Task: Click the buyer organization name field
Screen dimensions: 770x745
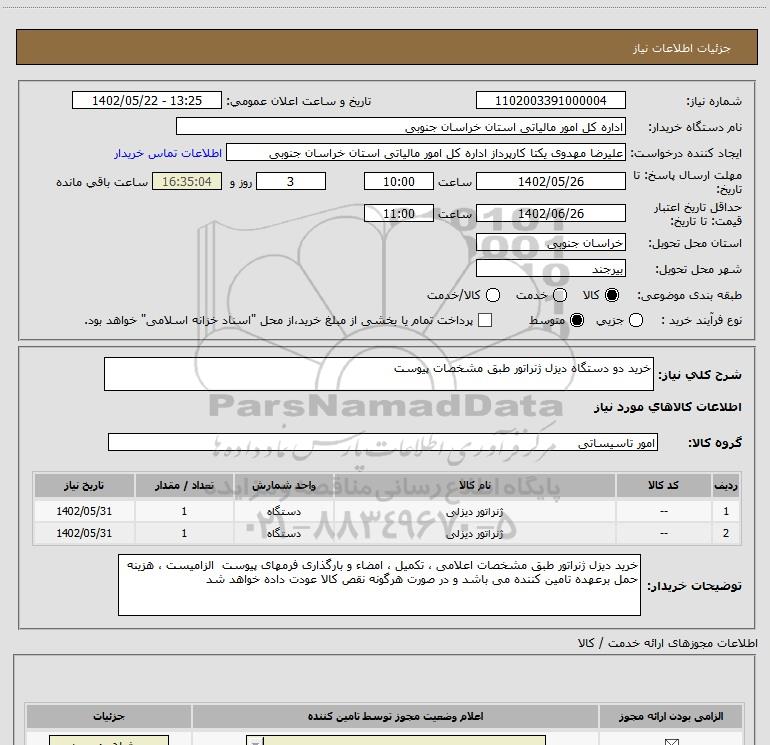Action: point(401,126)
